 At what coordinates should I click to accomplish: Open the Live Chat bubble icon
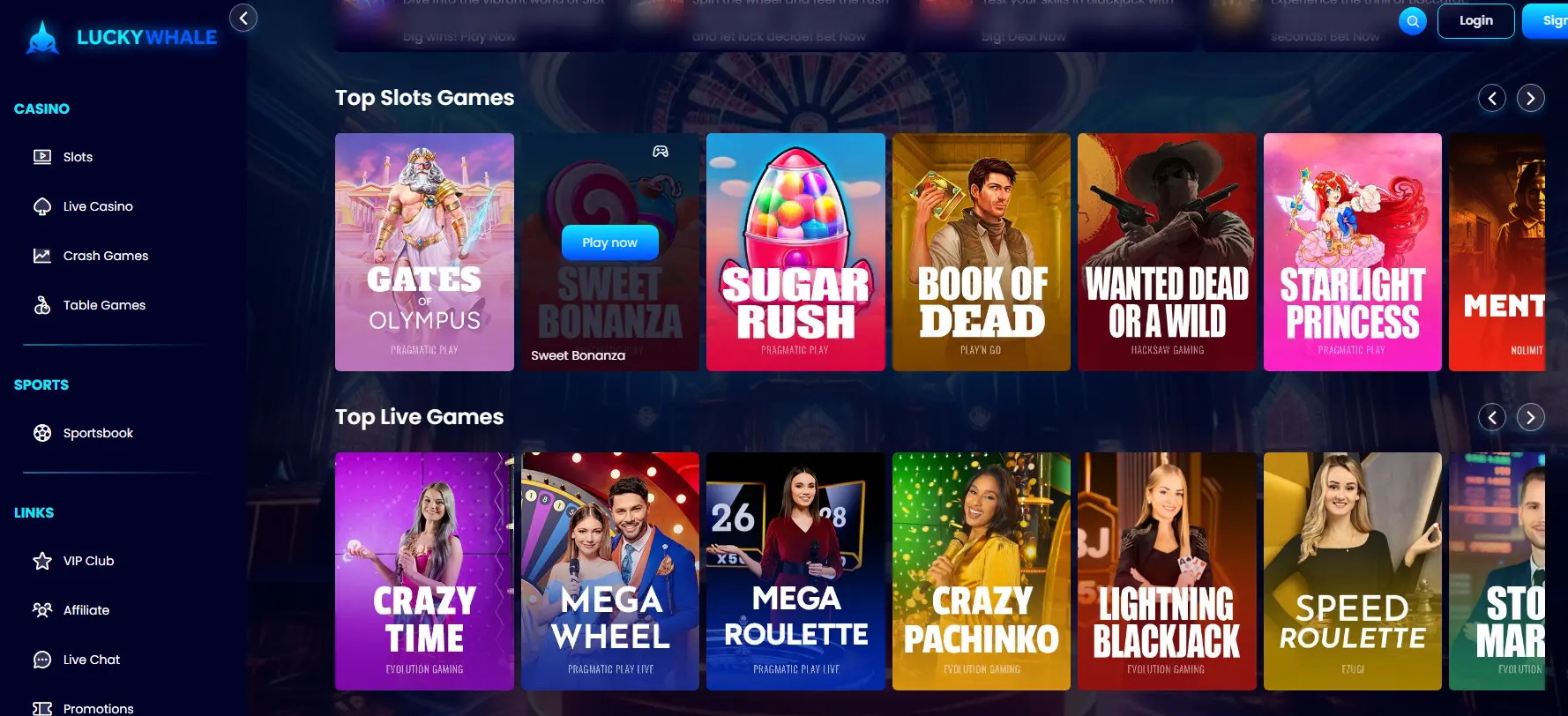(x=42, y=660)
